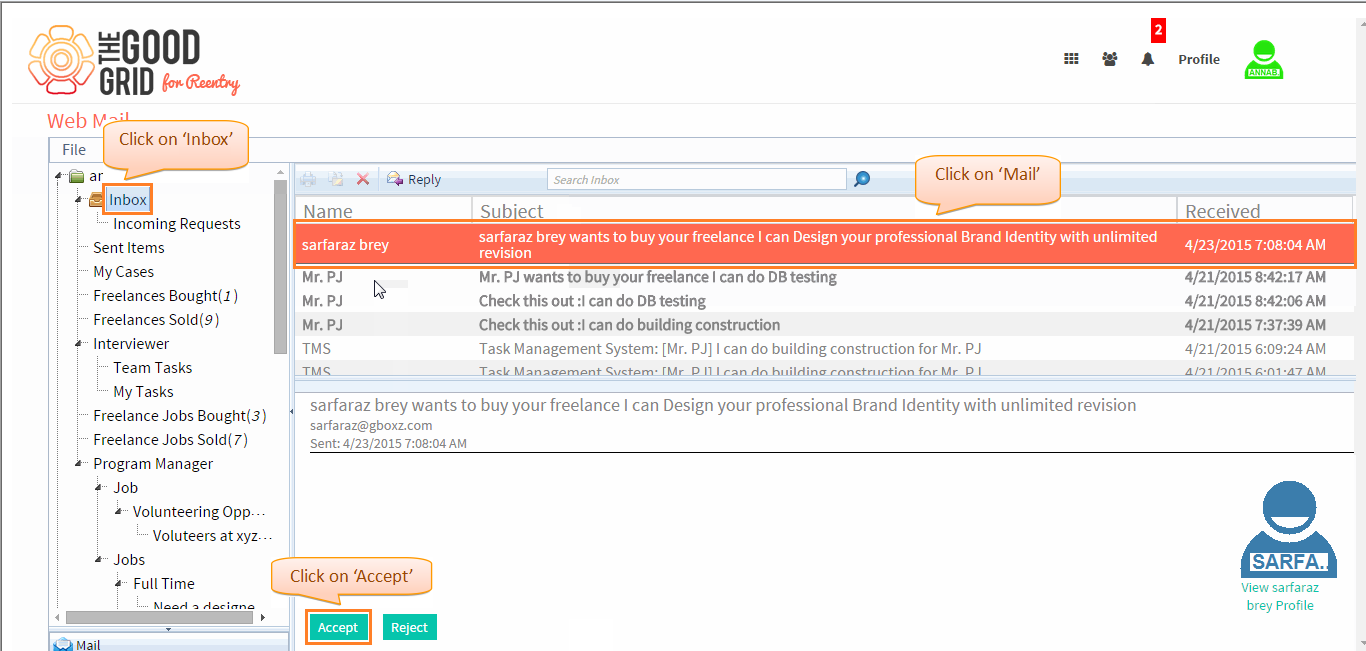Click the Reject button
The height and width of the screenshot is (651, 1366).
pyautogui.click(x=410, y=627)
